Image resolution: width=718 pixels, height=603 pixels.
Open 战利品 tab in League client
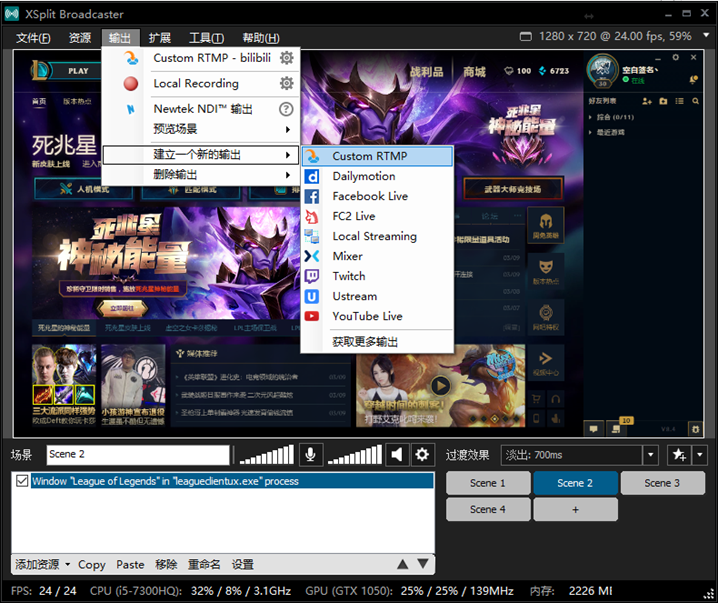point(427,72)
